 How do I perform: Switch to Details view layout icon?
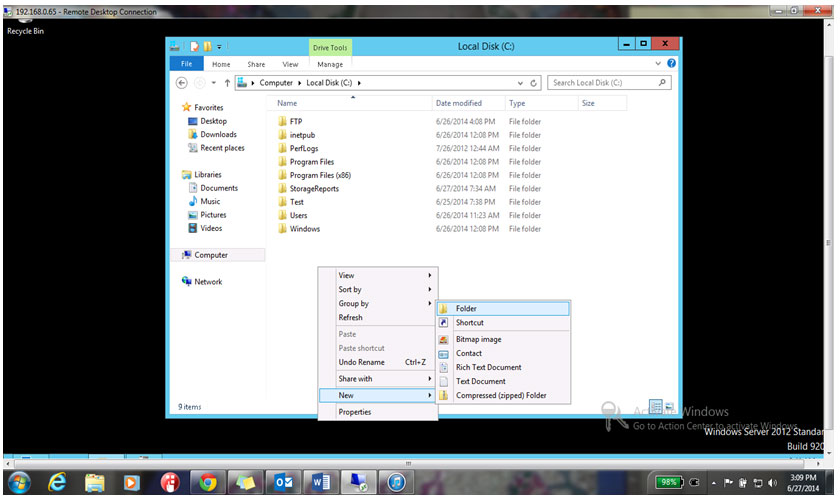pos(656,407)
